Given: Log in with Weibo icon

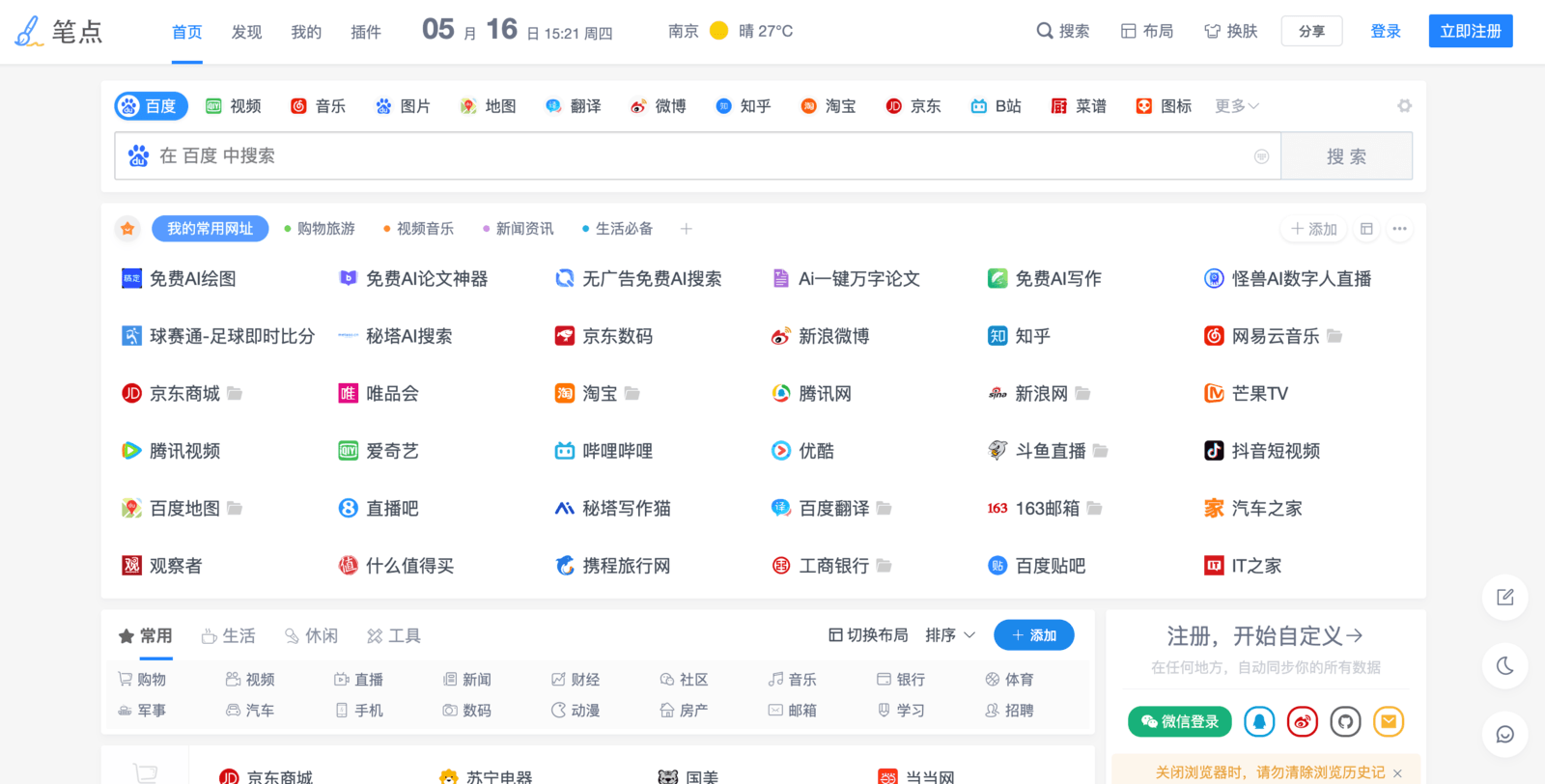Looking at the screenshot, I should click(1302, 721).
